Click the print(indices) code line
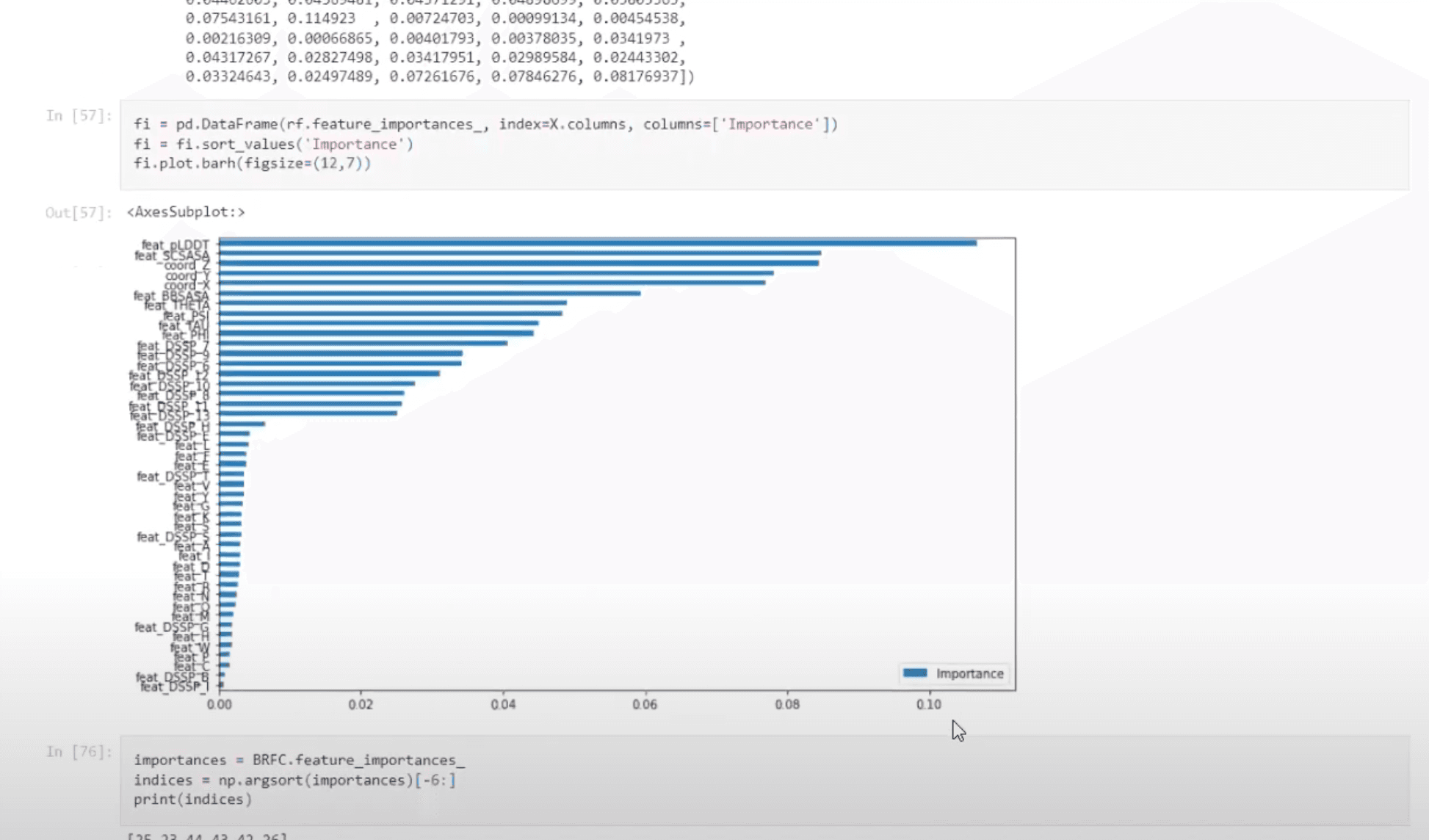The width and height of the screenshot is (1429, 840). tap(192, 799)
